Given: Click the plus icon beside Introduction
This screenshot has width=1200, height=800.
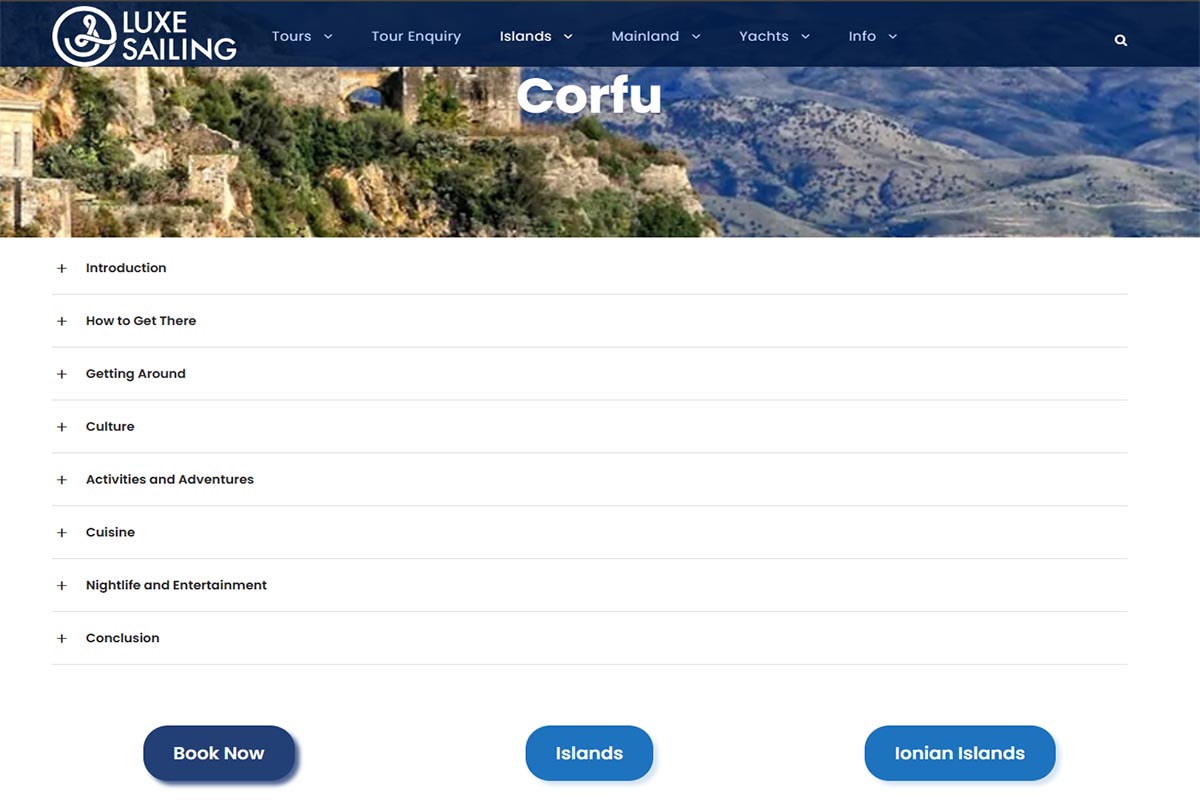Looking at the screenshot, I should (x=62, y=268).
